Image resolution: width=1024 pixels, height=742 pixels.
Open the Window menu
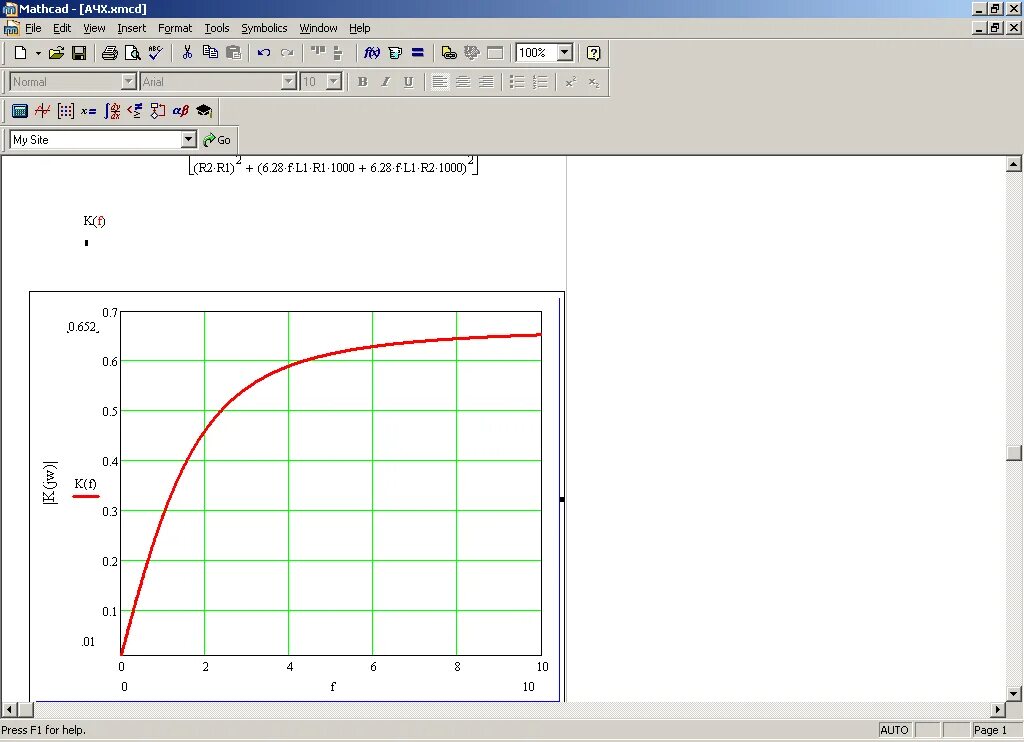click(x=318, y=28)
